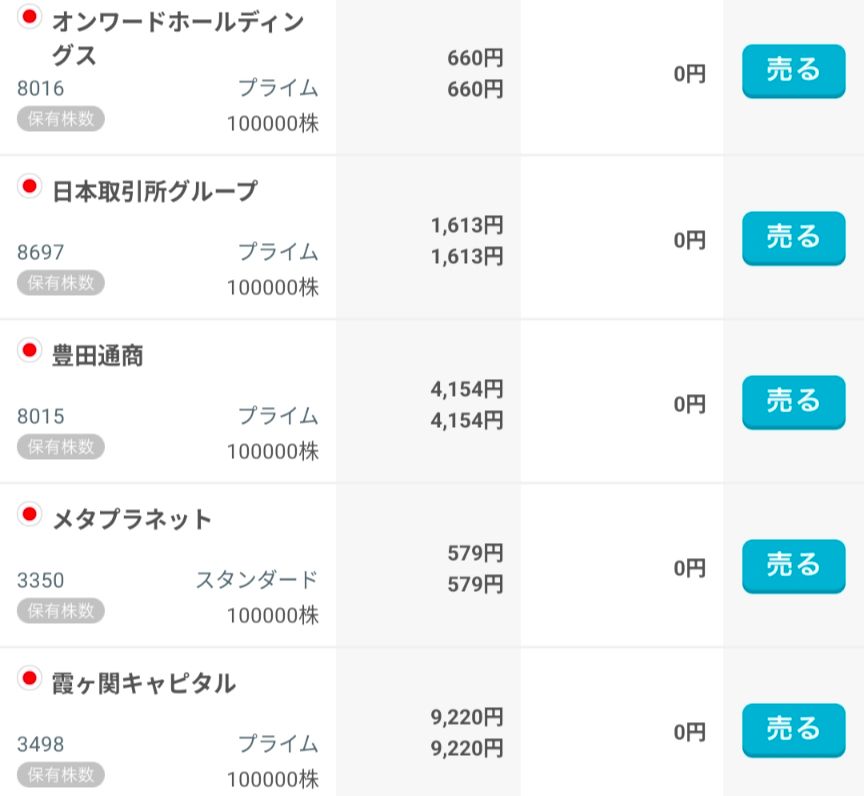Tap the Japan flag icon beside 日本取引所グループ
Image resolution: width=864 pixels, height=796 pixels.
(x=29, y=185)
